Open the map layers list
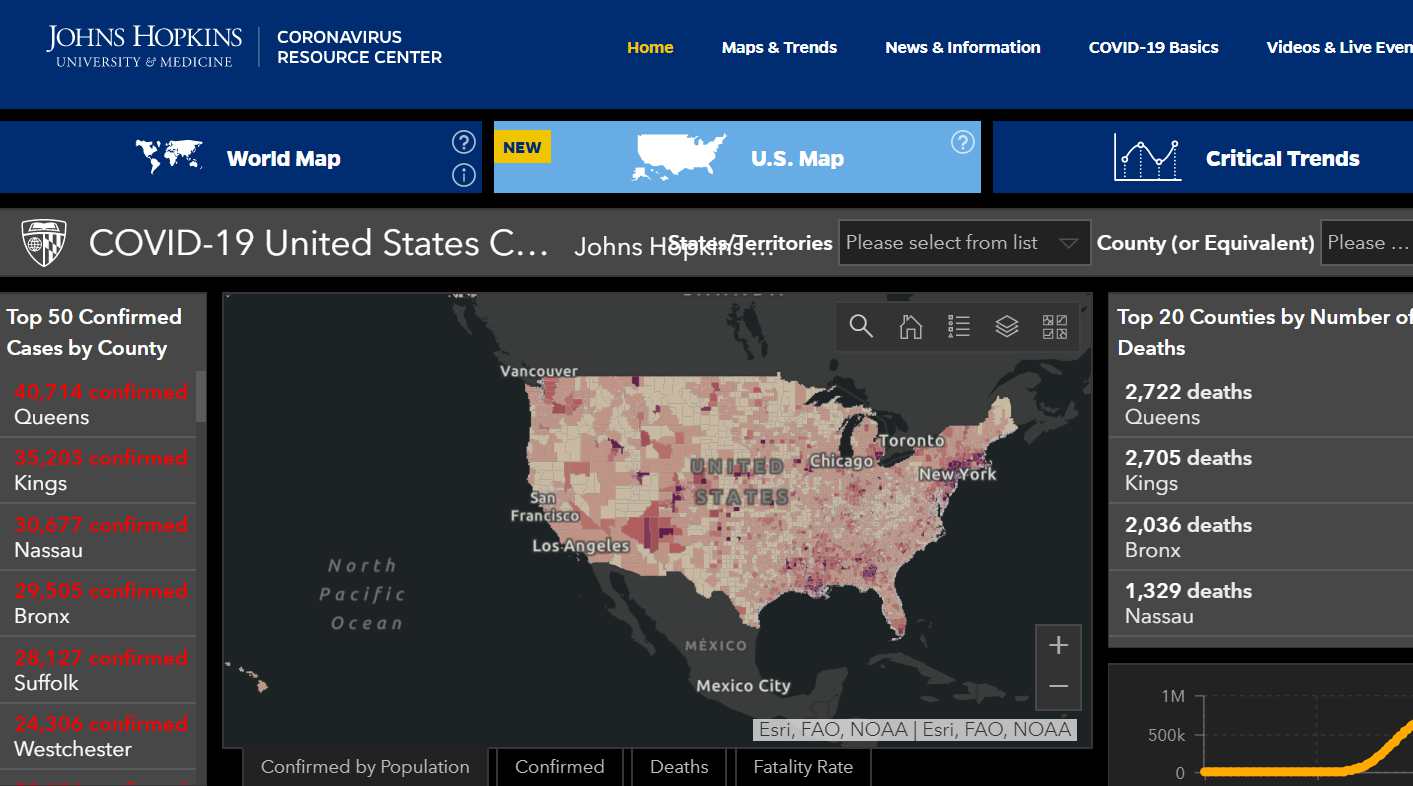 [1007, 326]
